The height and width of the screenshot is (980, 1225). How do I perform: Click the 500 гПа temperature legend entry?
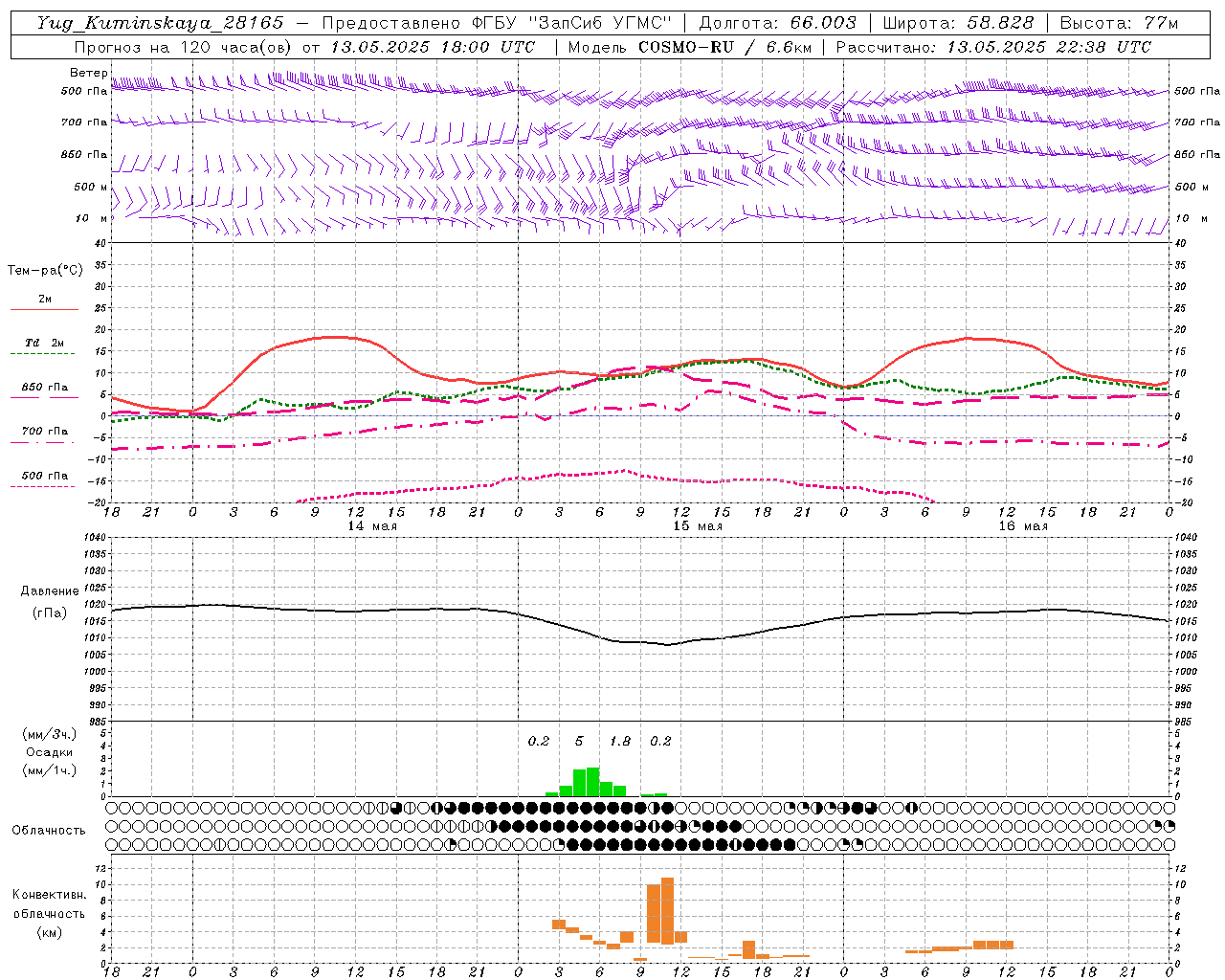click(x=44, y=476)
